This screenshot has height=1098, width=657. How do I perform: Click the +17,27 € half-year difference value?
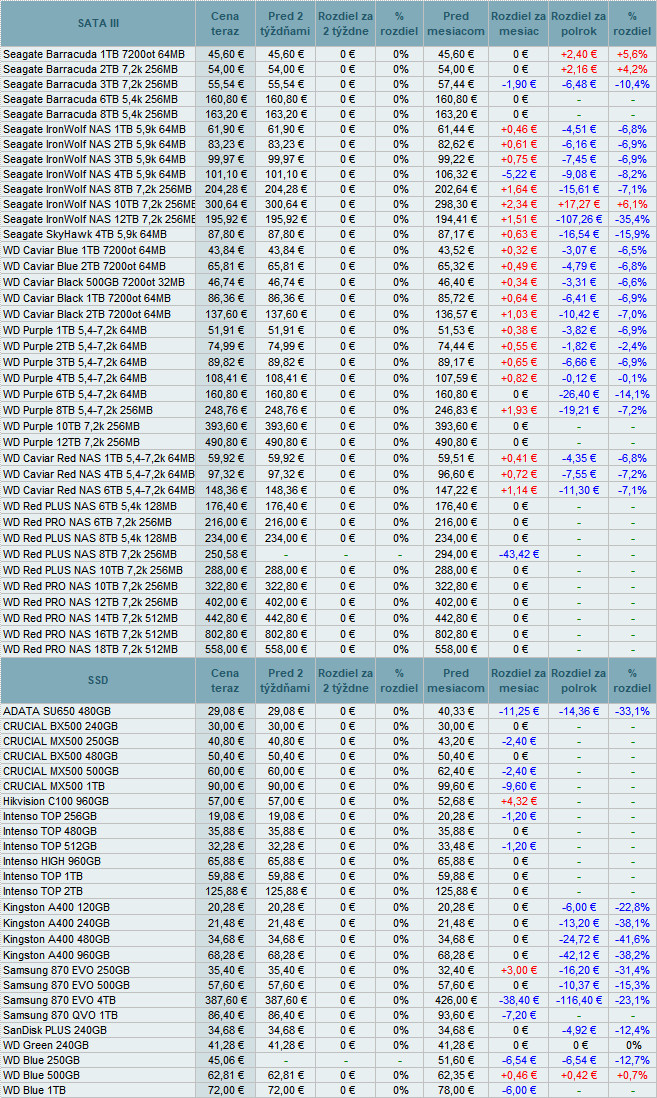[580, 204]
